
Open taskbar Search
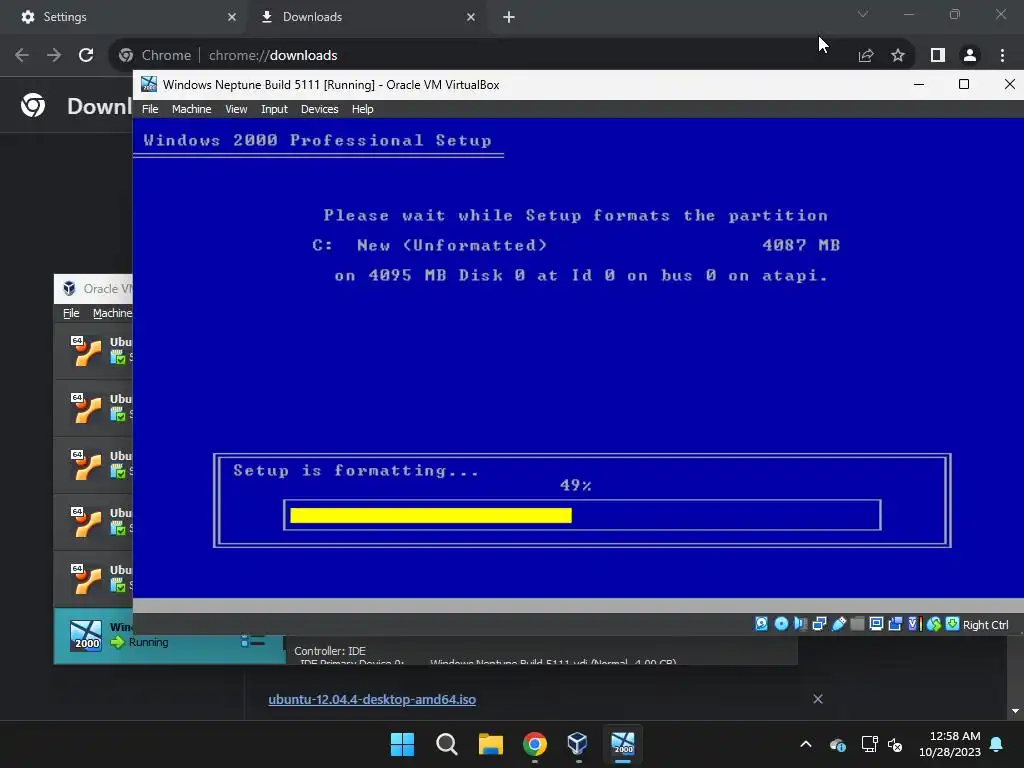coord(447,744)
